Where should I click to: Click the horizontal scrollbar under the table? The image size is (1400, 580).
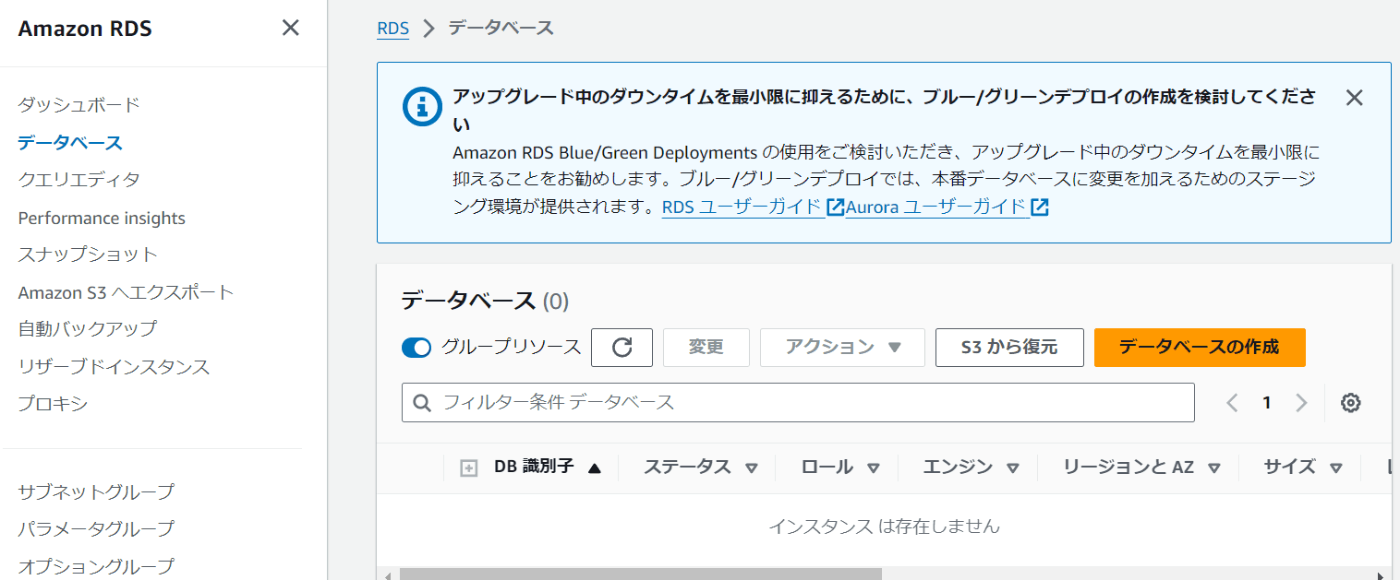[641, 574]
